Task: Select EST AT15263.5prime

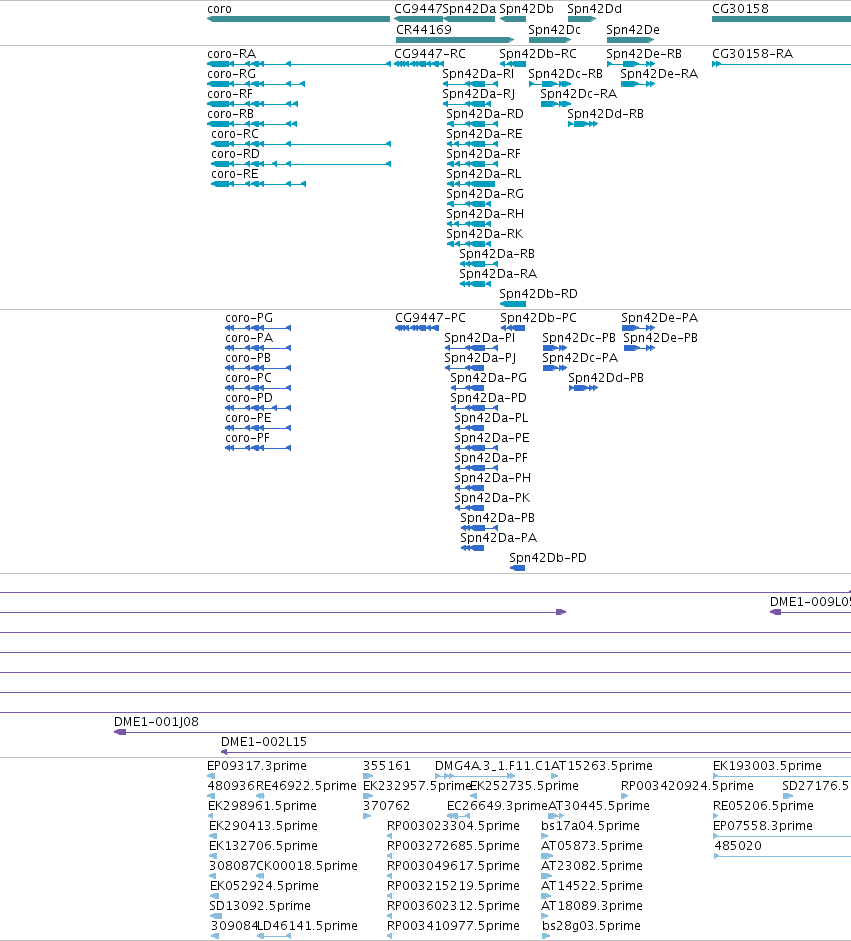Action: tap(602, 766)
